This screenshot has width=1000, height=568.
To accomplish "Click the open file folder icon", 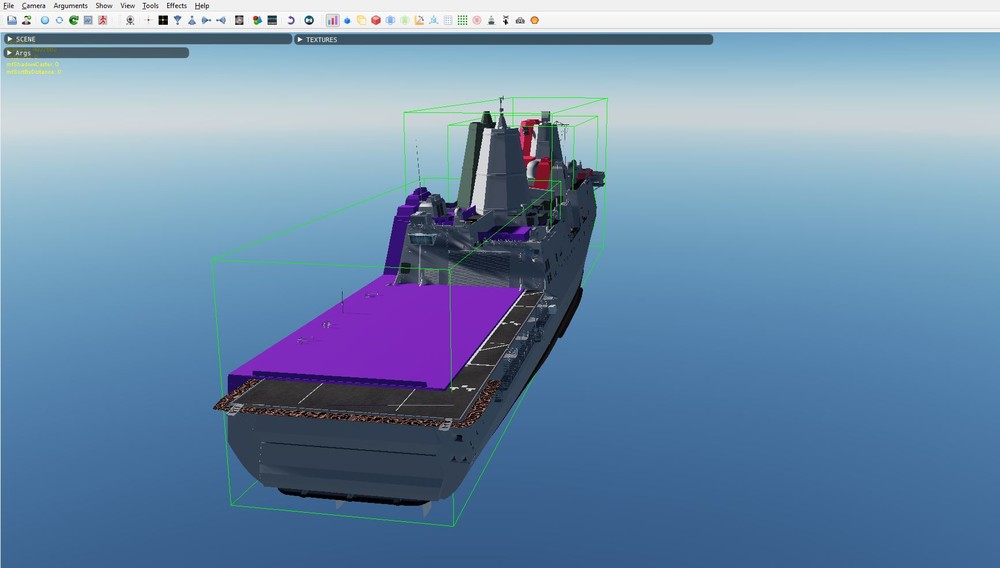I will click(12, 20).
